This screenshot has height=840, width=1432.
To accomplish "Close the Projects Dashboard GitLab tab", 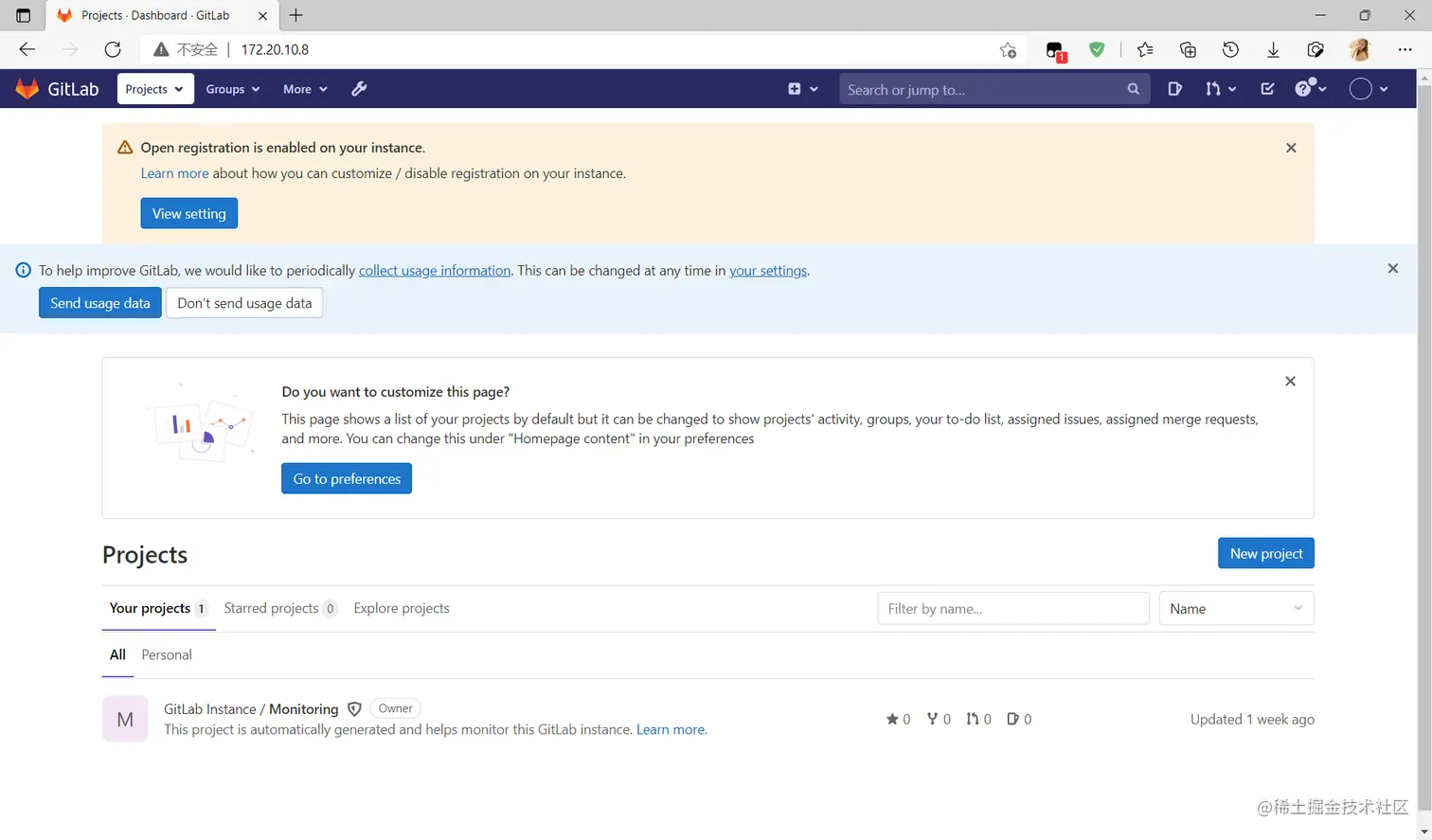I will (262, 15).
